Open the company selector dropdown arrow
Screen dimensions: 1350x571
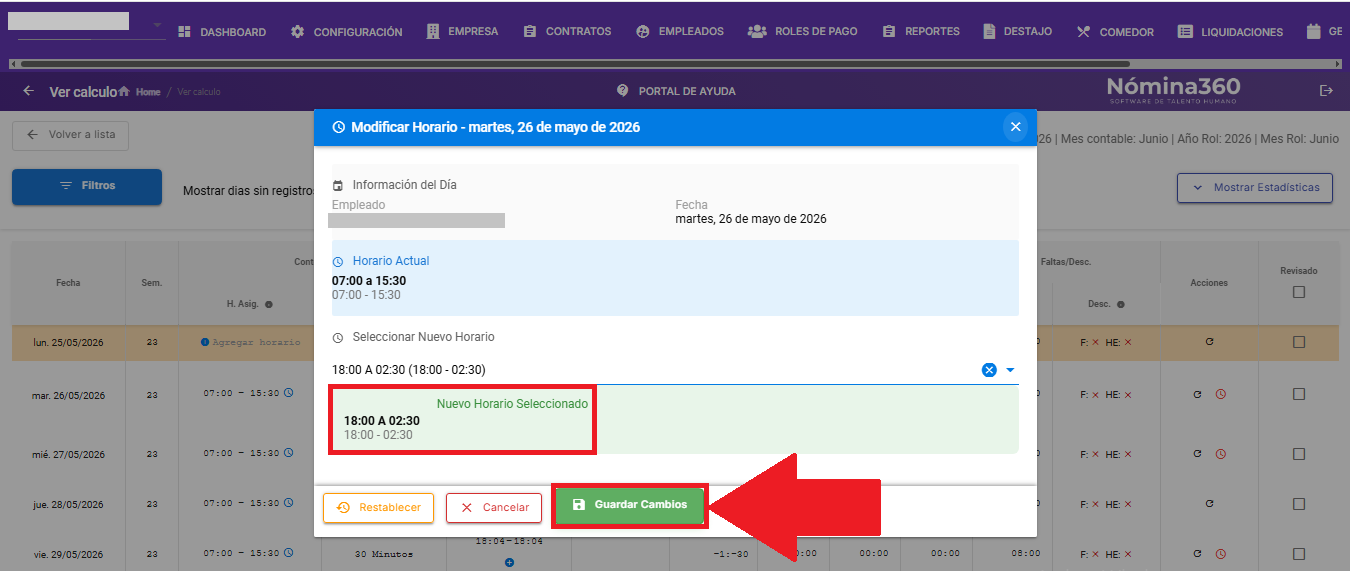(157, 25)
